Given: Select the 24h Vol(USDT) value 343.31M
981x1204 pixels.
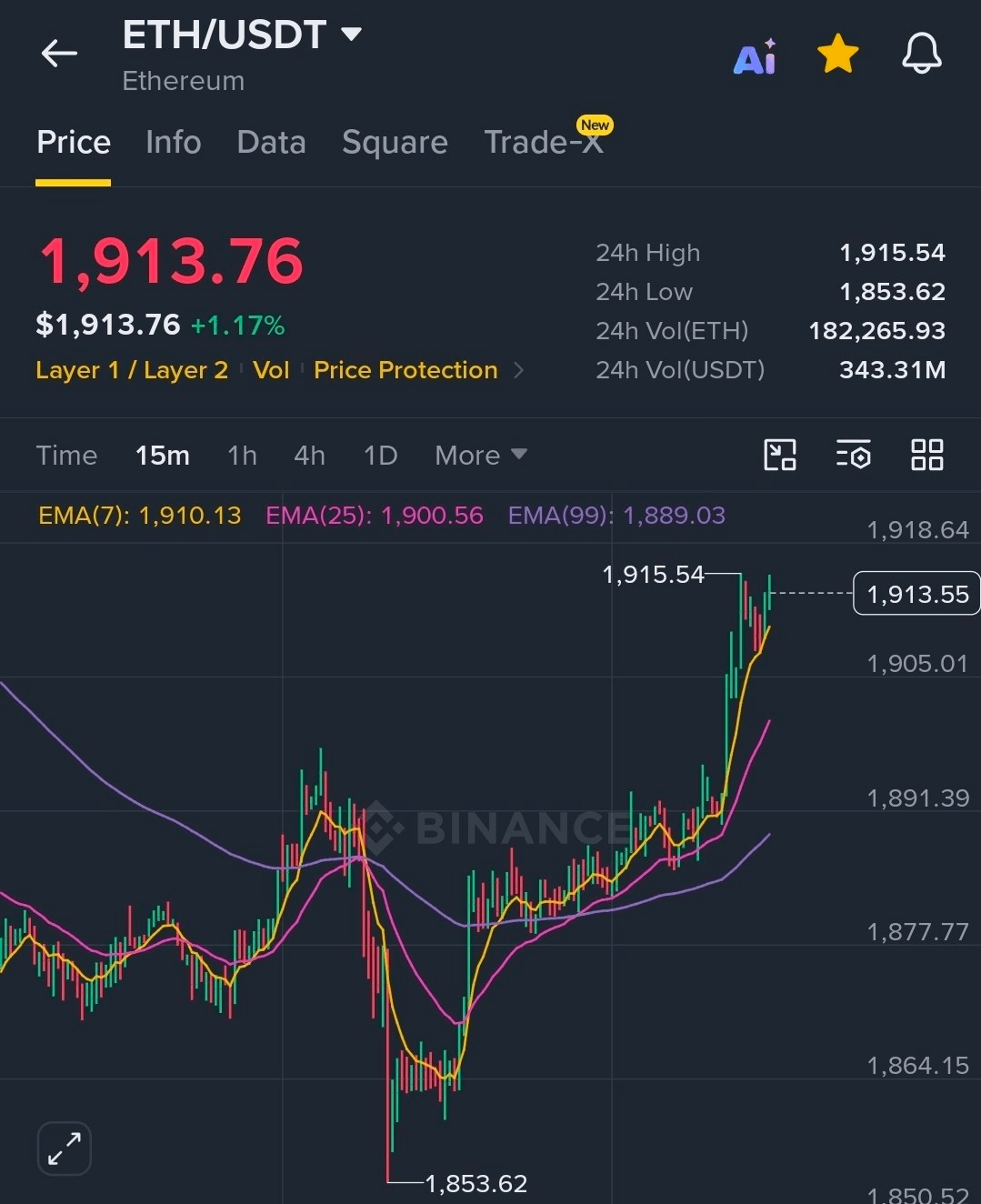Looking at the screenshot, I should [x=892, y=370].
